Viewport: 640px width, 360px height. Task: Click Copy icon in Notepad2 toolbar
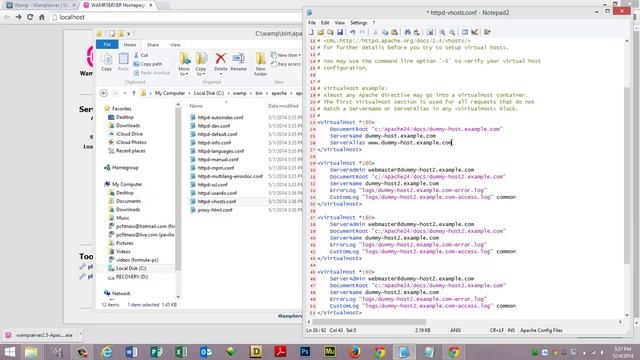click(385, 32)
